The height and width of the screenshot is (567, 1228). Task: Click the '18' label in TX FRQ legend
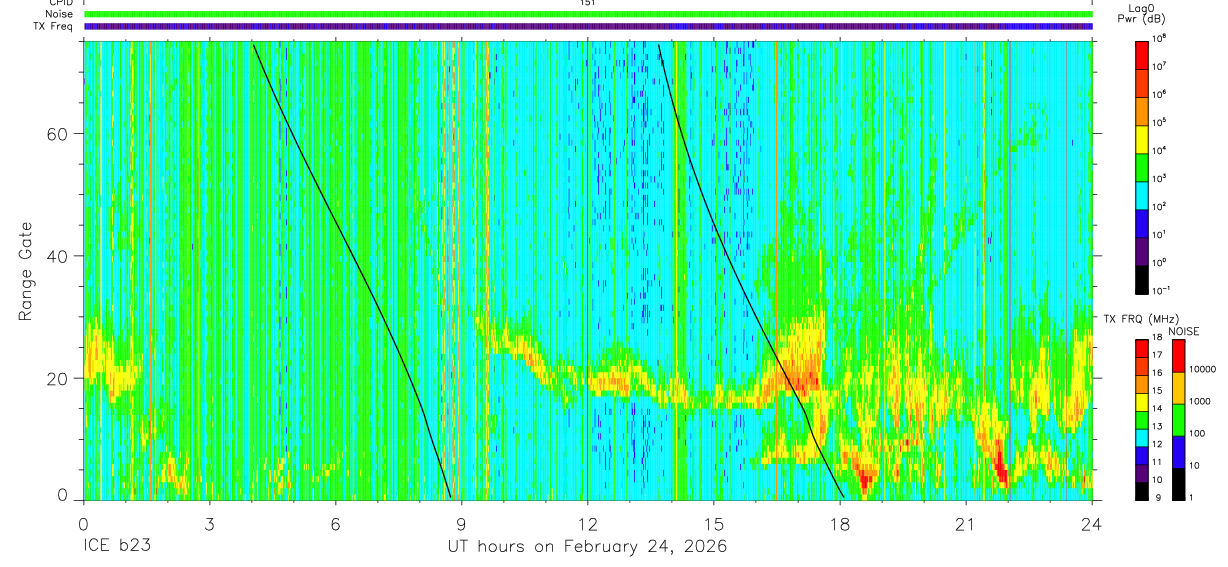1155,339
